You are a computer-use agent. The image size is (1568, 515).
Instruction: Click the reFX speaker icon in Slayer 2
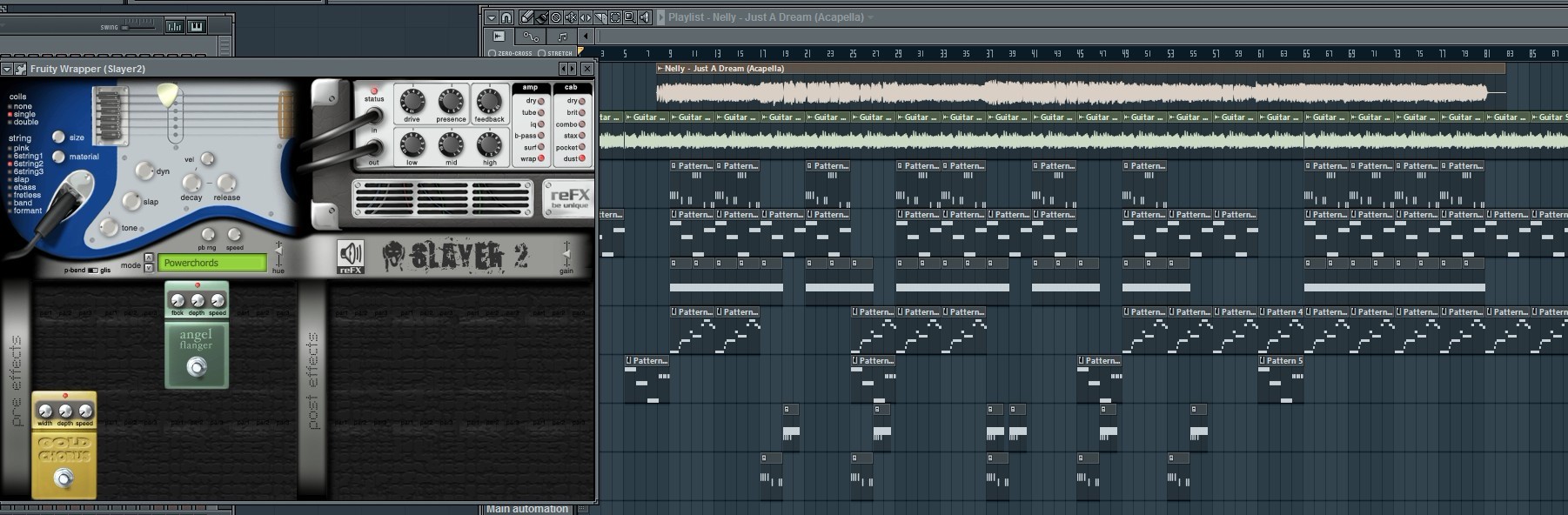[351, 256]
